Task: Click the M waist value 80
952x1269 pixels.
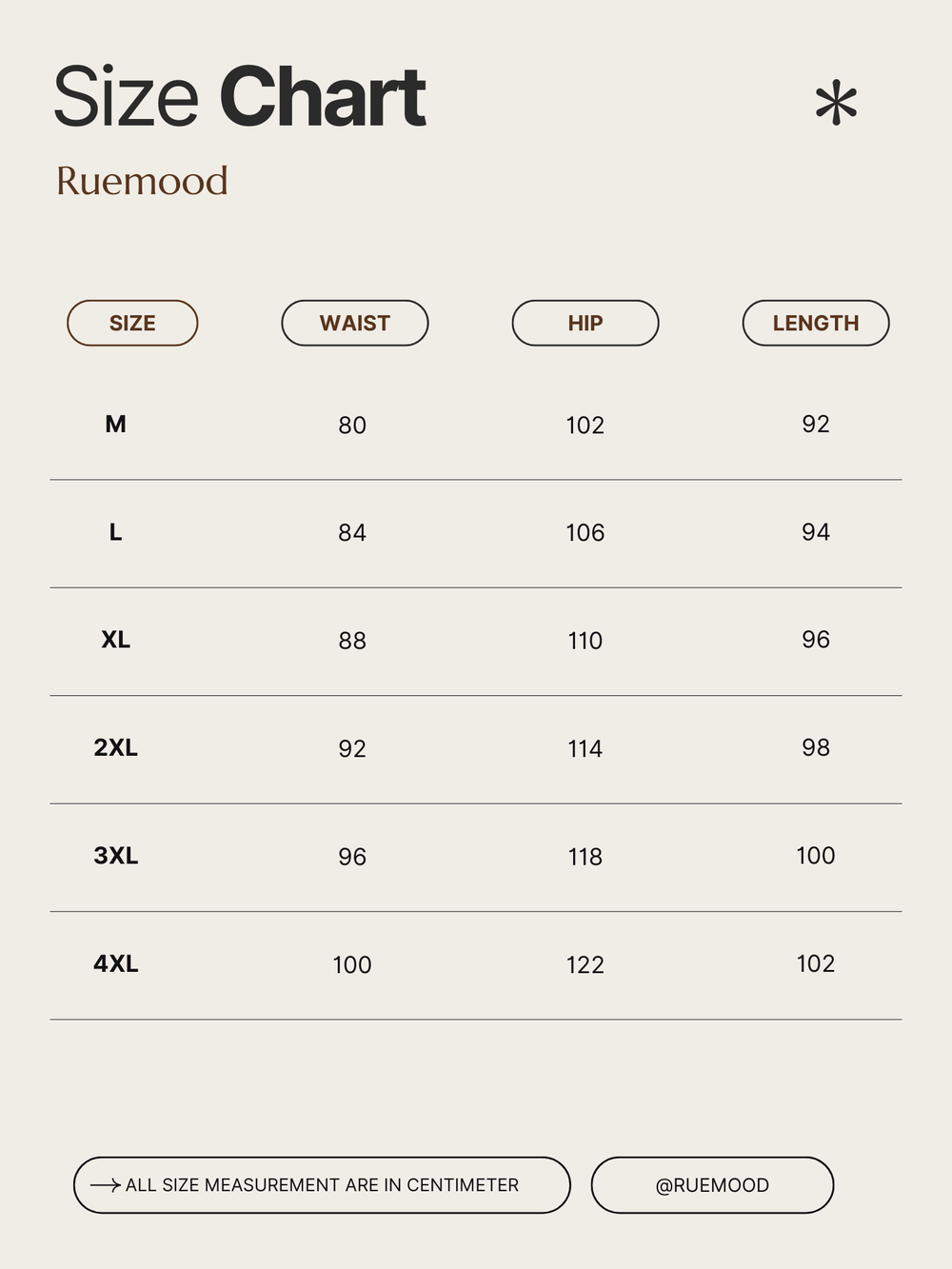Action: tap(352, 426)
